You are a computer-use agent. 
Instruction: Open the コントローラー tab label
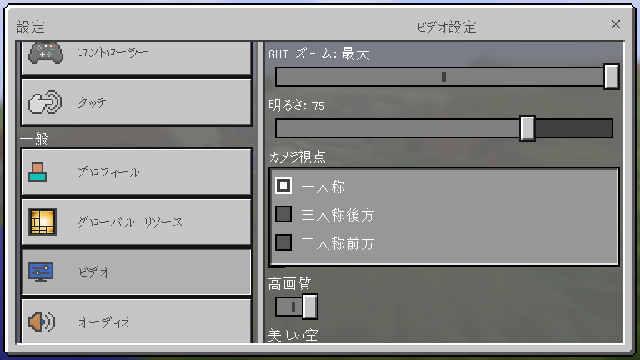click(x=113, y=53)
